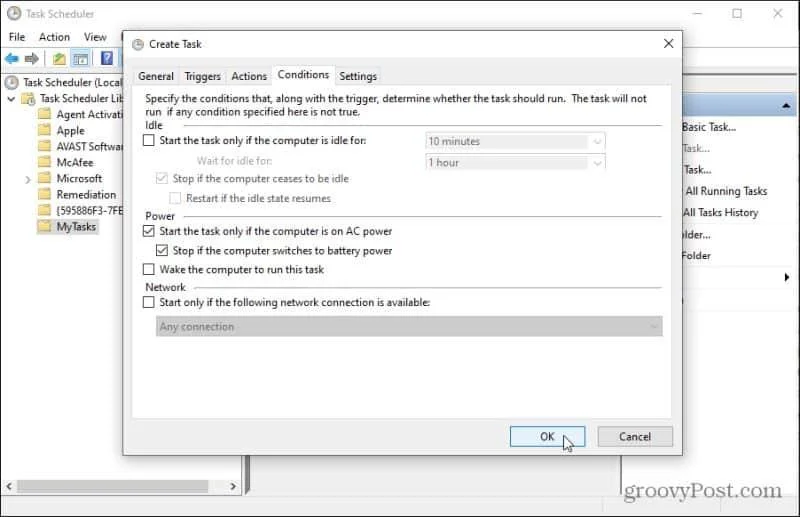Expand the Actions pane submenu arrow

click(x=786, y=277)
